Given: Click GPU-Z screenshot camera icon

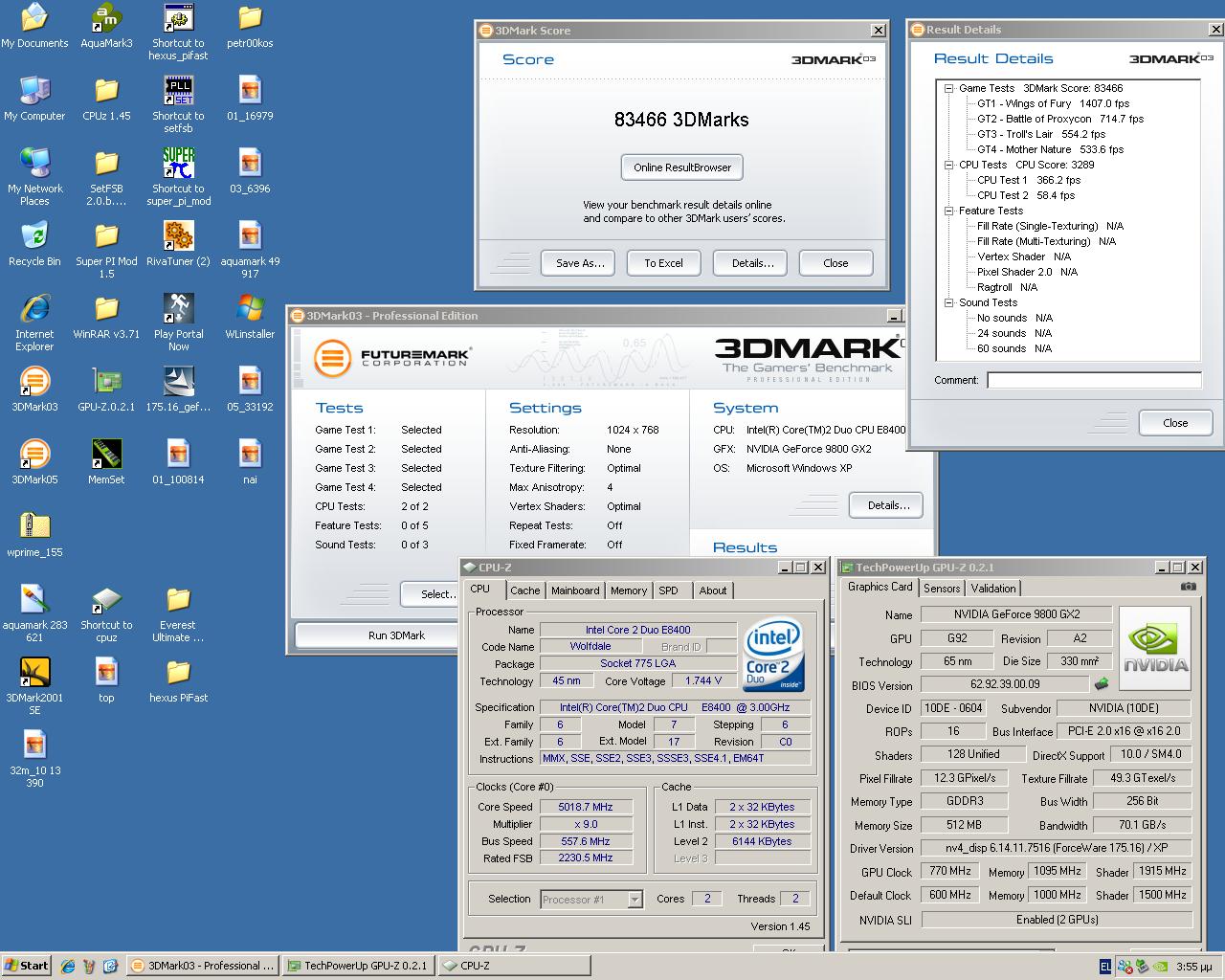Looking at the screenshot, I should point(1188,586).
